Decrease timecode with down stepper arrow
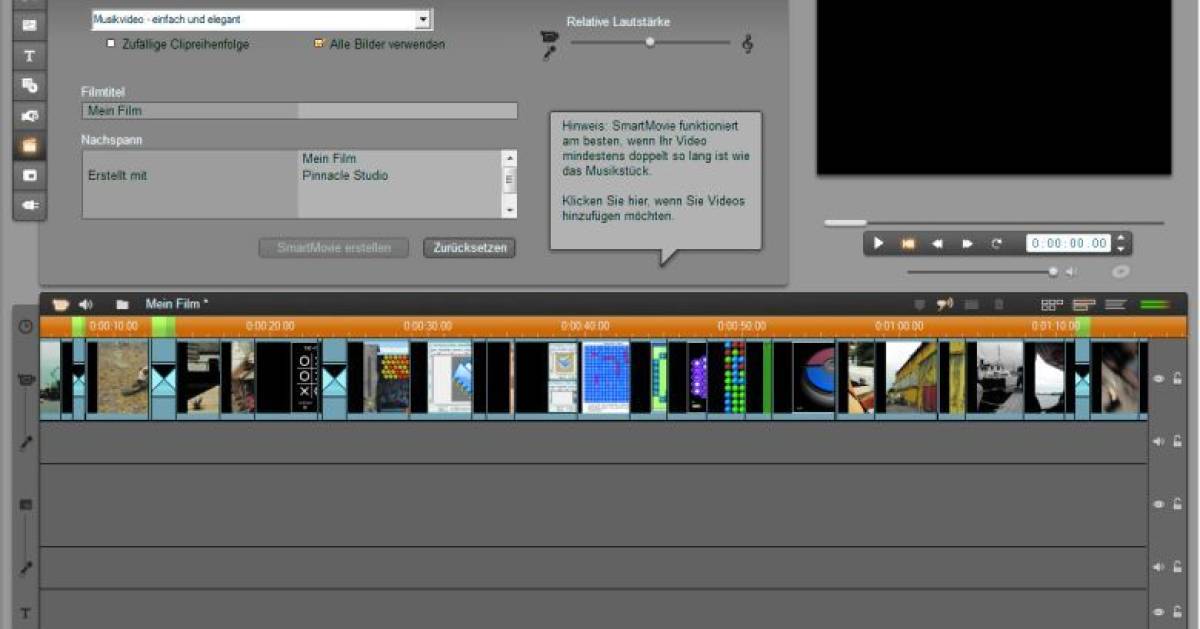This screenshot has width=1200, height=629. [1121, 248]
